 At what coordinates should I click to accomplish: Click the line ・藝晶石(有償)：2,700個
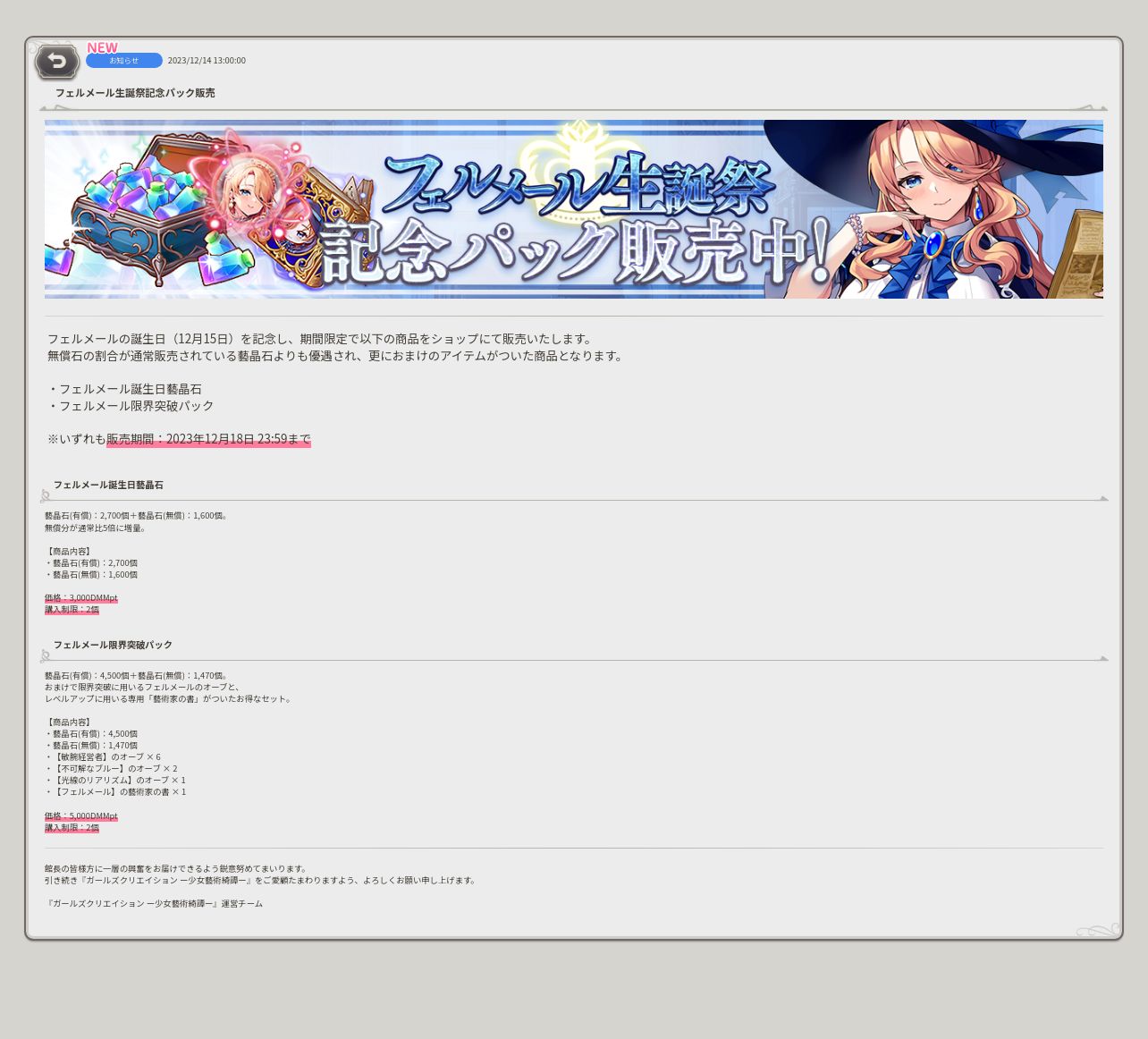91,563
